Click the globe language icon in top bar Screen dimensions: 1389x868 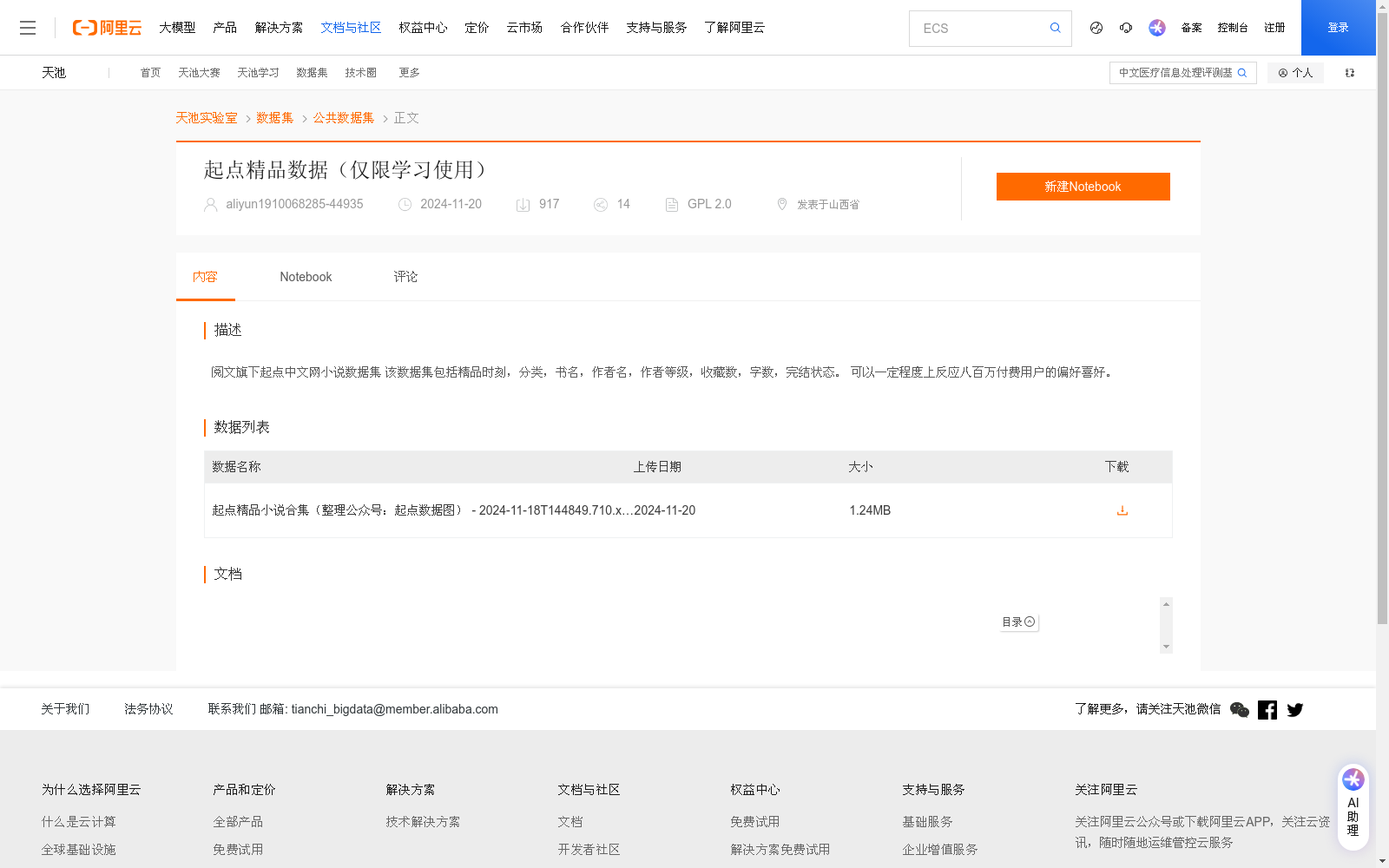click(x=1096, y=28)
